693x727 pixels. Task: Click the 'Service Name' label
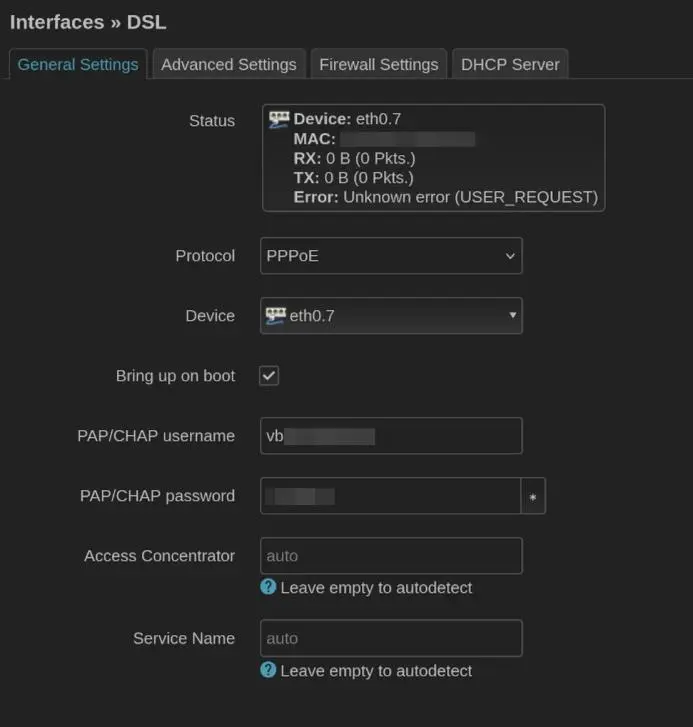[x=184, y=638]
